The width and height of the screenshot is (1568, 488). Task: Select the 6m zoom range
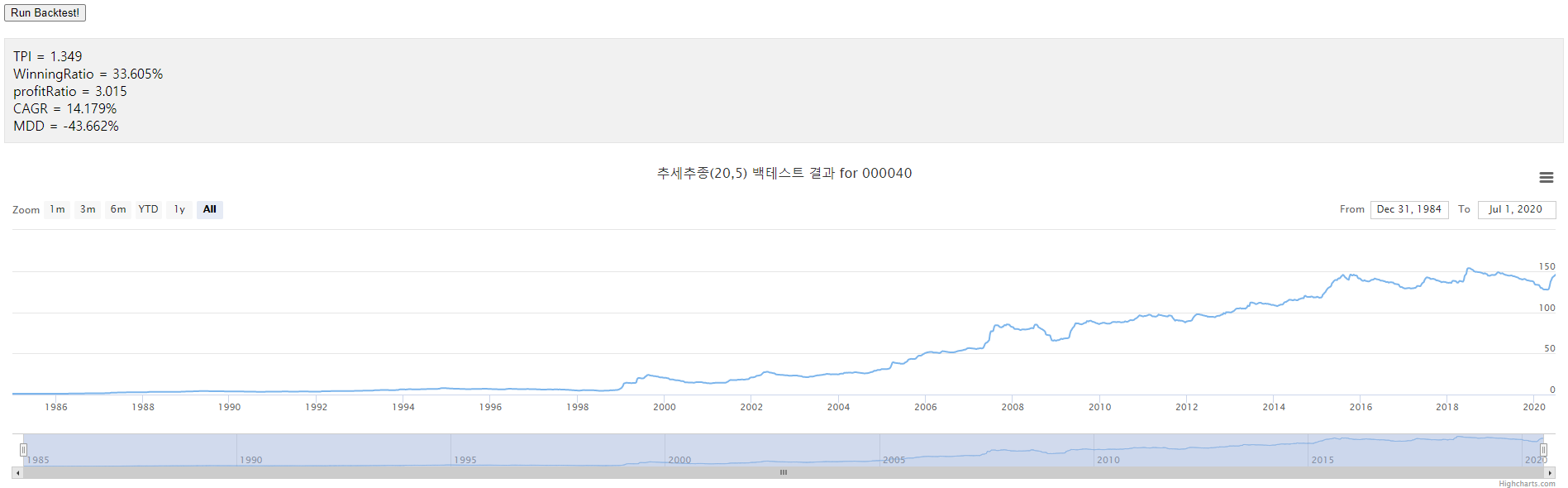click(x=118, y=209)
